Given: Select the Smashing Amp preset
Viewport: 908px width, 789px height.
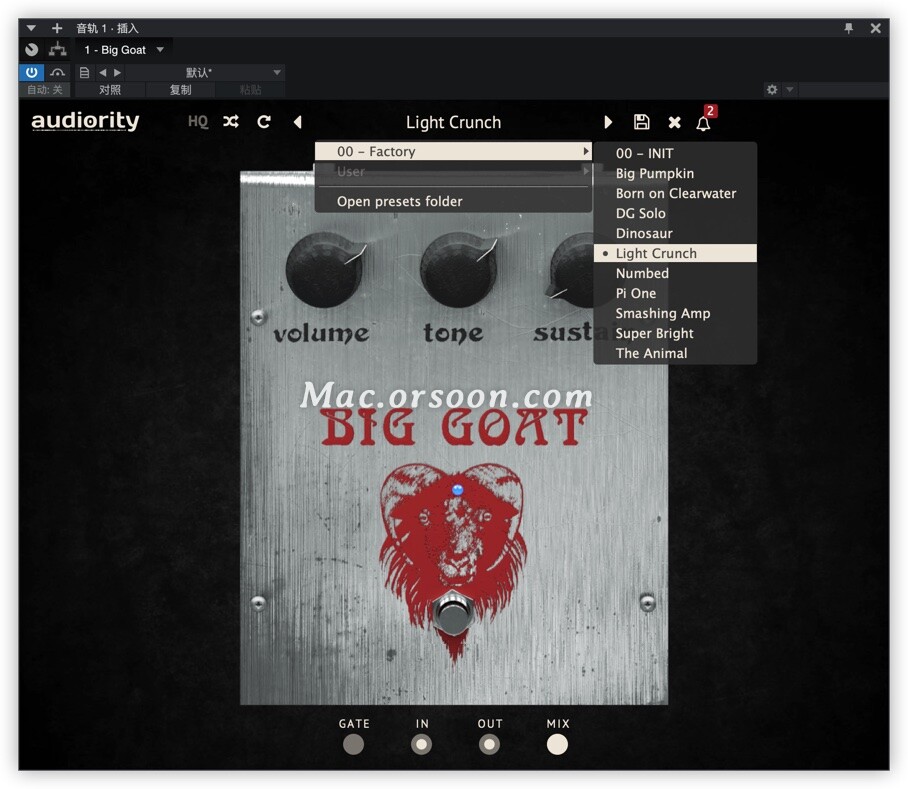Looking at the screenshot, I should (675, 313).
